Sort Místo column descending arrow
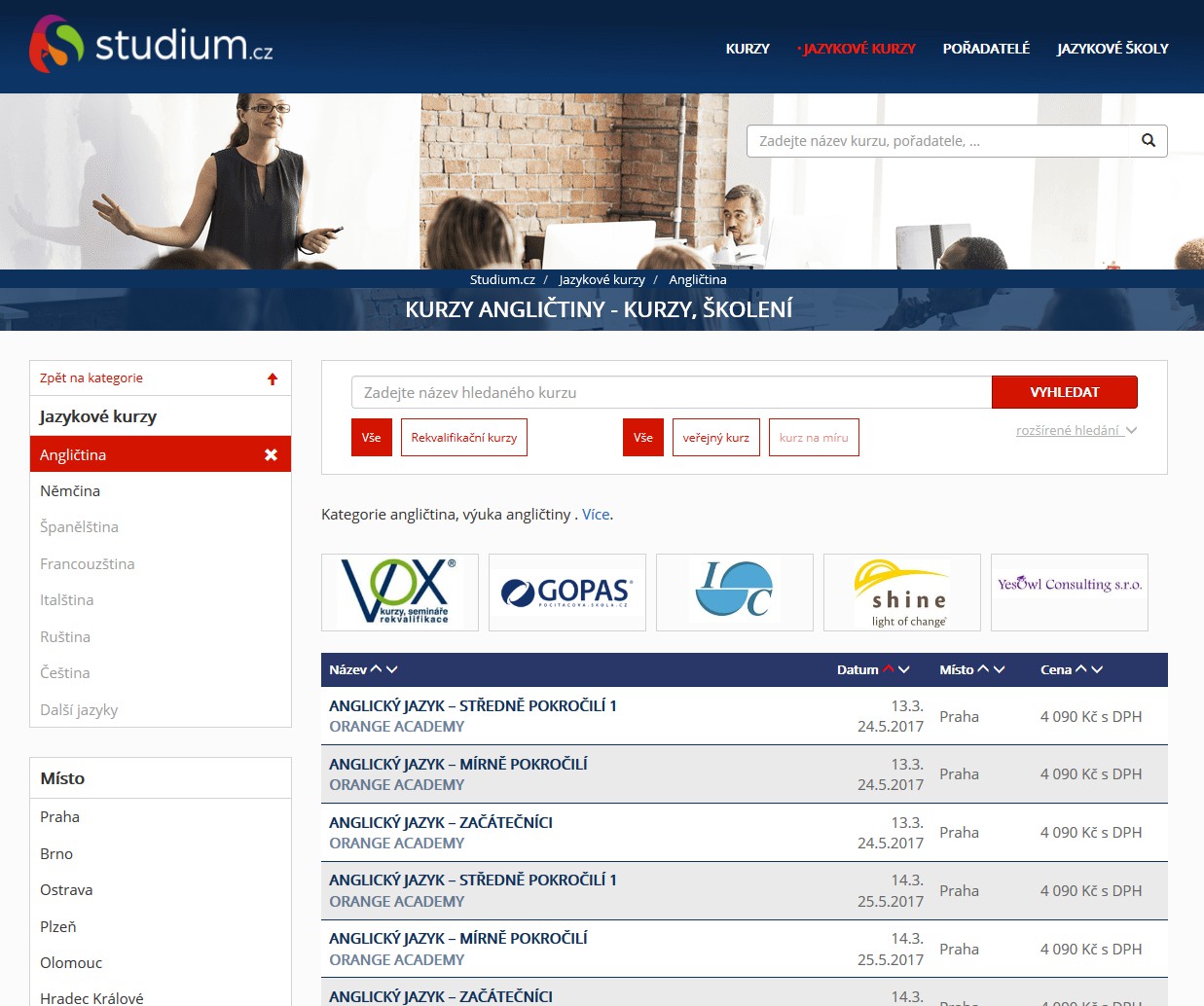This screenshot has height=1006, width=1204. pos(999,669)
